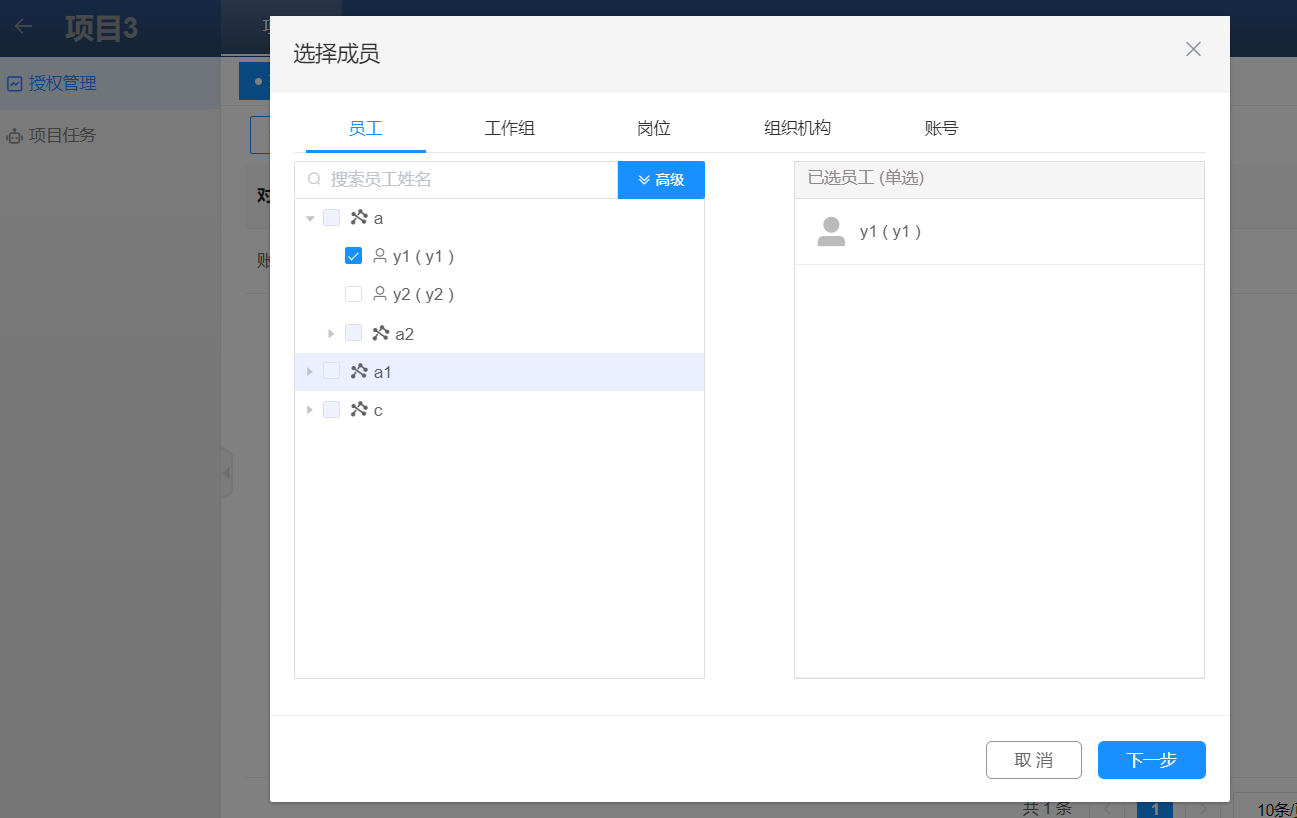Click the avatar of selected employee y1
The image size is (1297, 818).
831,232
